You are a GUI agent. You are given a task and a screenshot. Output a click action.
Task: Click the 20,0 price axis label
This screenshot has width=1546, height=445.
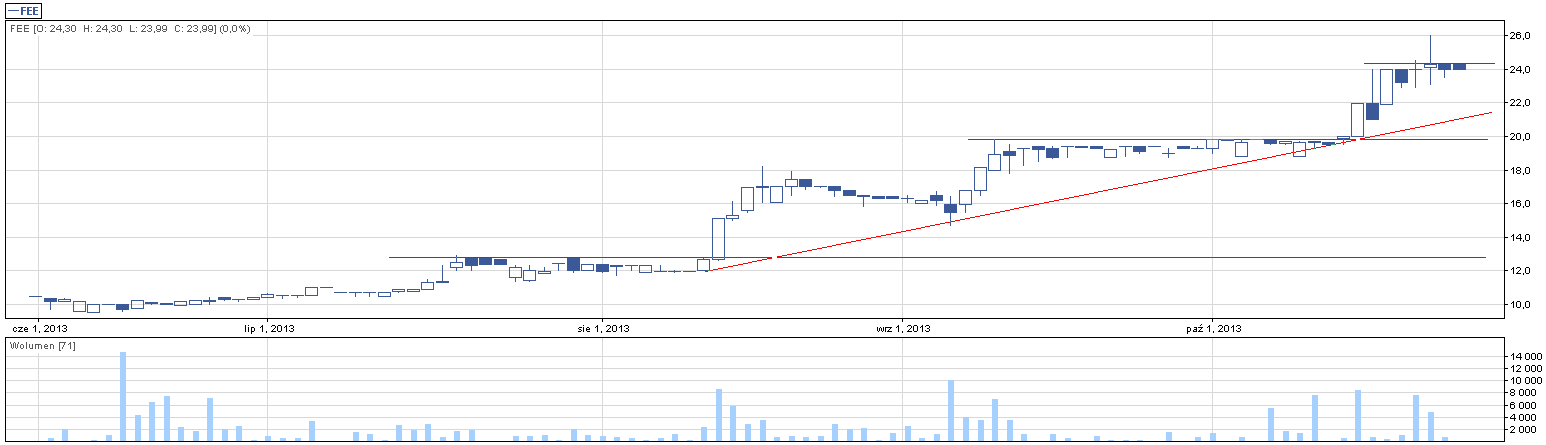click(x=1521, y=136)
